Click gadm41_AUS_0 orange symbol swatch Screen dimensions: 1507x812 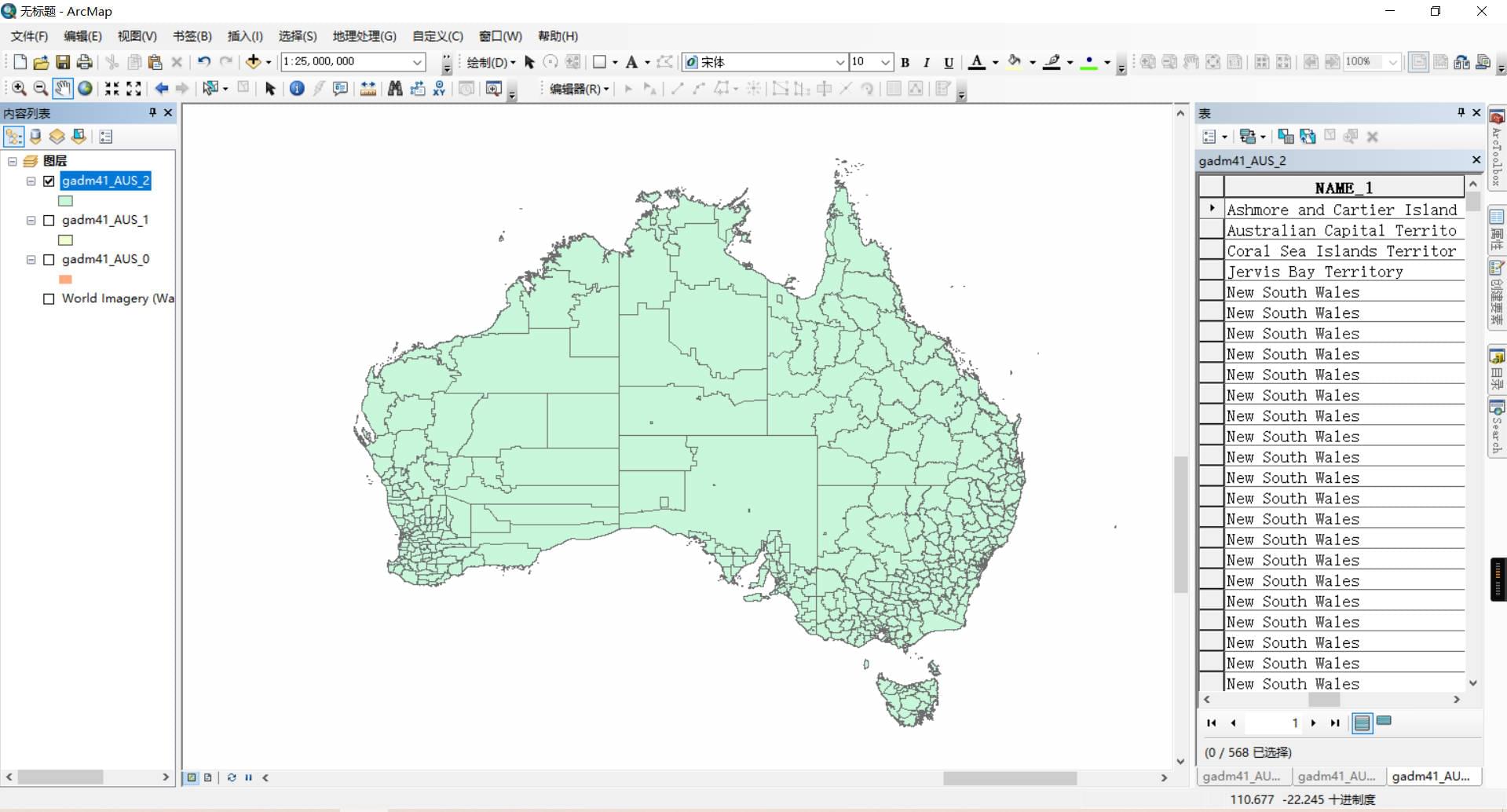coord(66,280)
